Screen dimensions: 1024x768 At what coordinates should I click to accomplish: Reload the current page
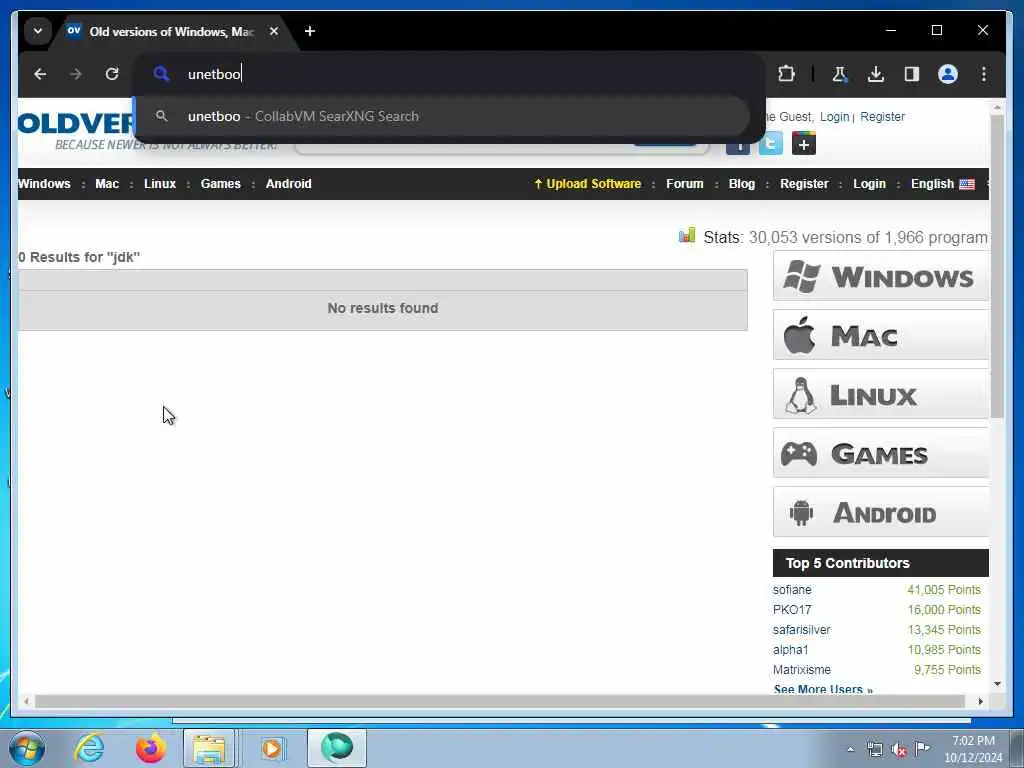[x=112, y=74]
